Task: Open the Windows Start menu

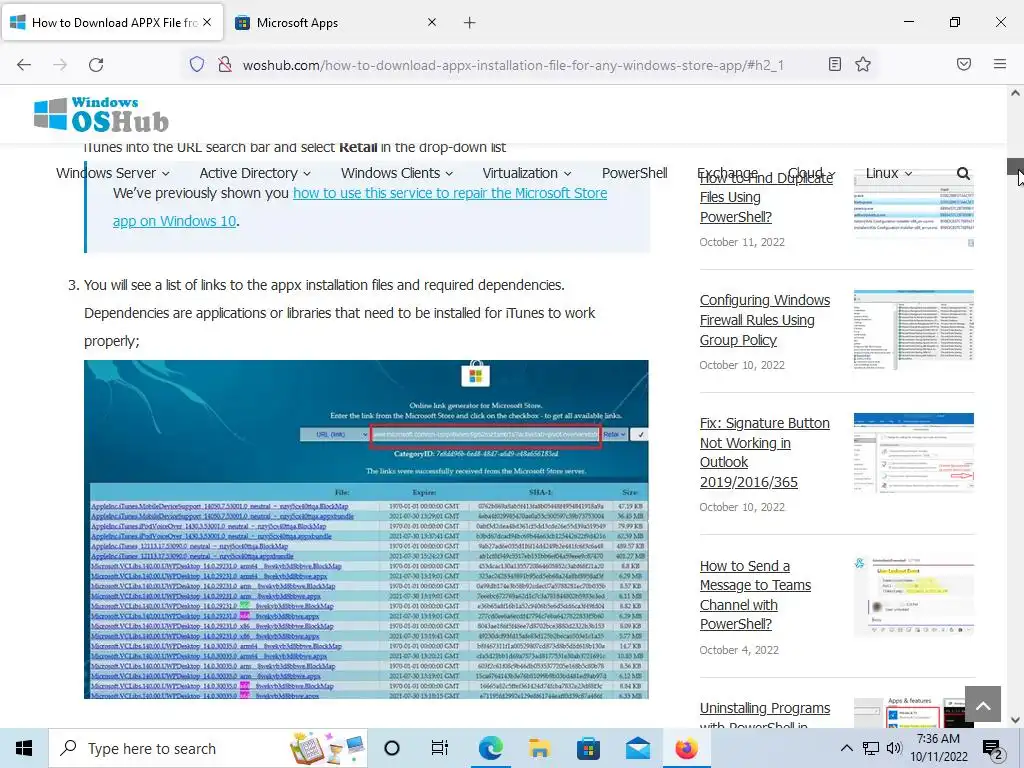Action: pyautogui.click(x=24, y=748)
